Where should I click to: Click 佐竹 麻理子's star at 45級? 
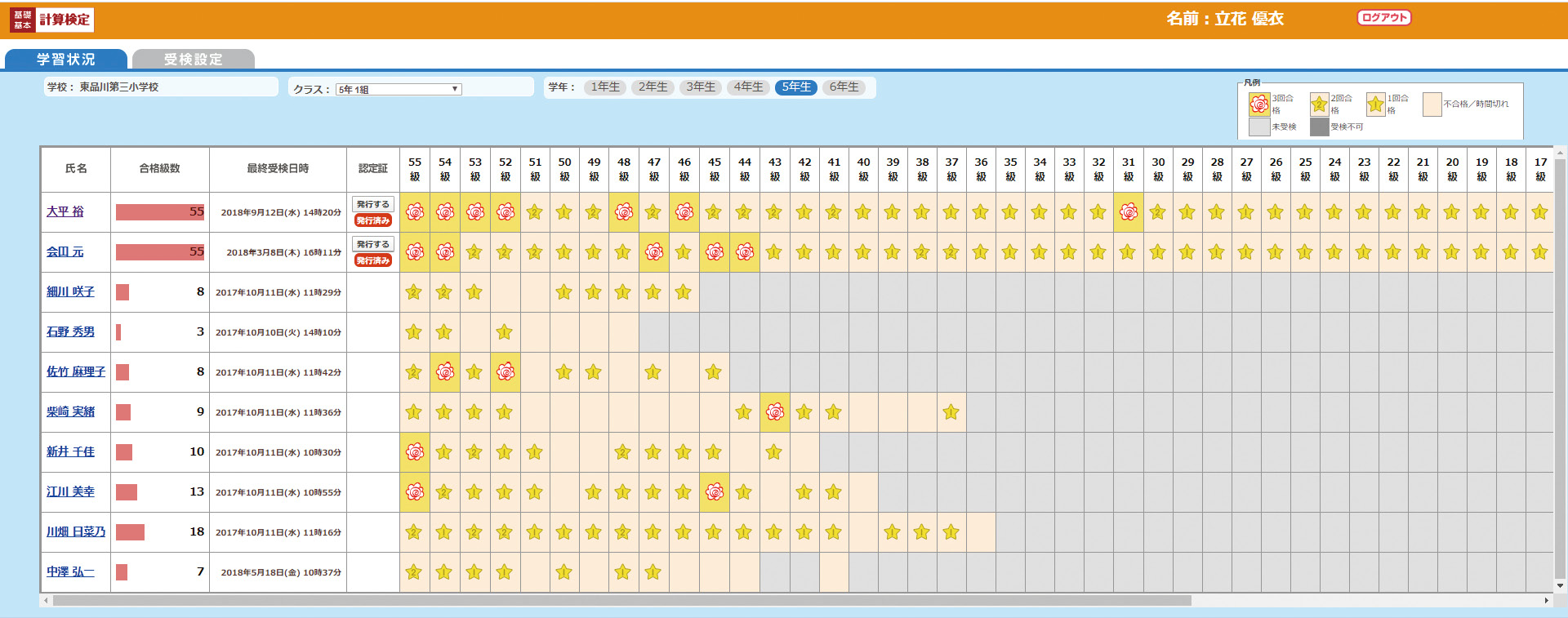tap(714, 372)
